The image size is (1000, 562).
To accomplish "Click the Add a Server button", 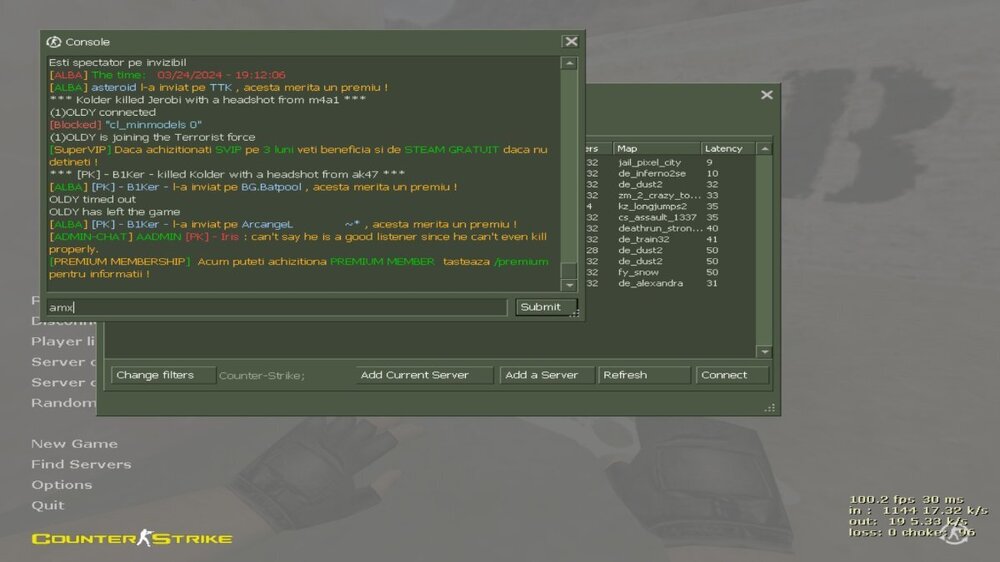I will [546, 375].
